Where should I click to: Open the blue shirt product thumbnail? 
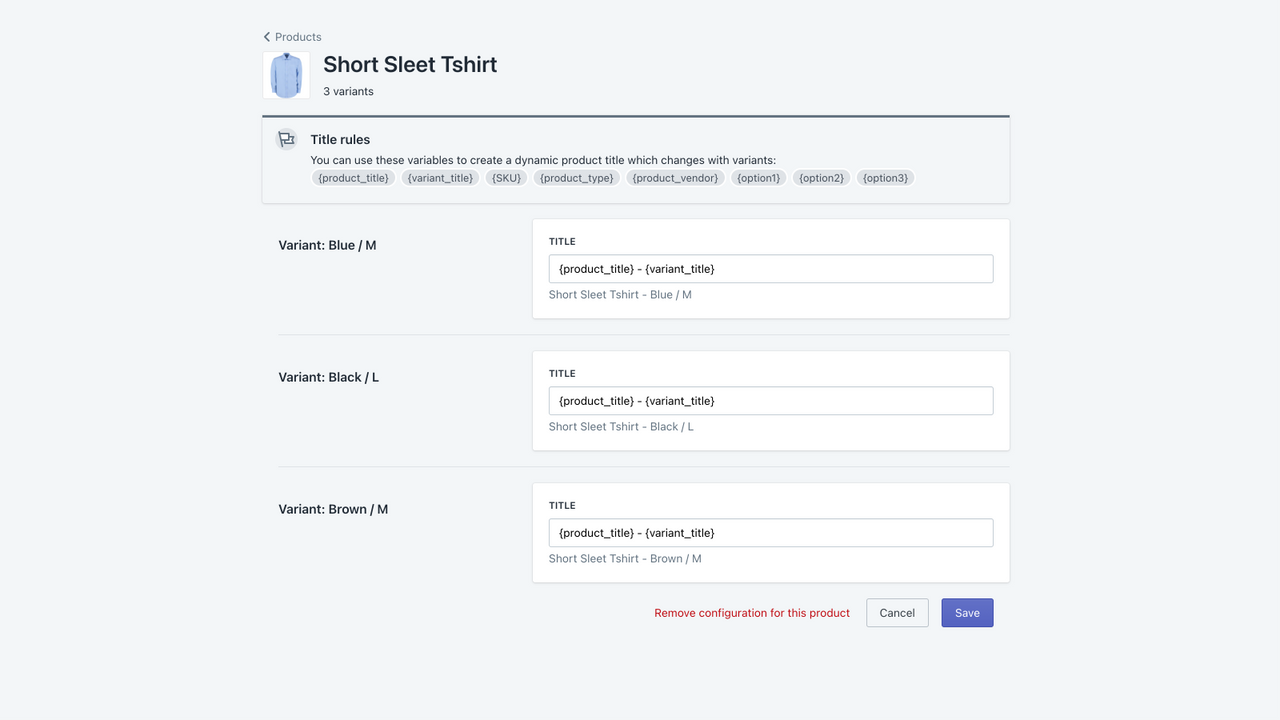[x=286, y=75]
